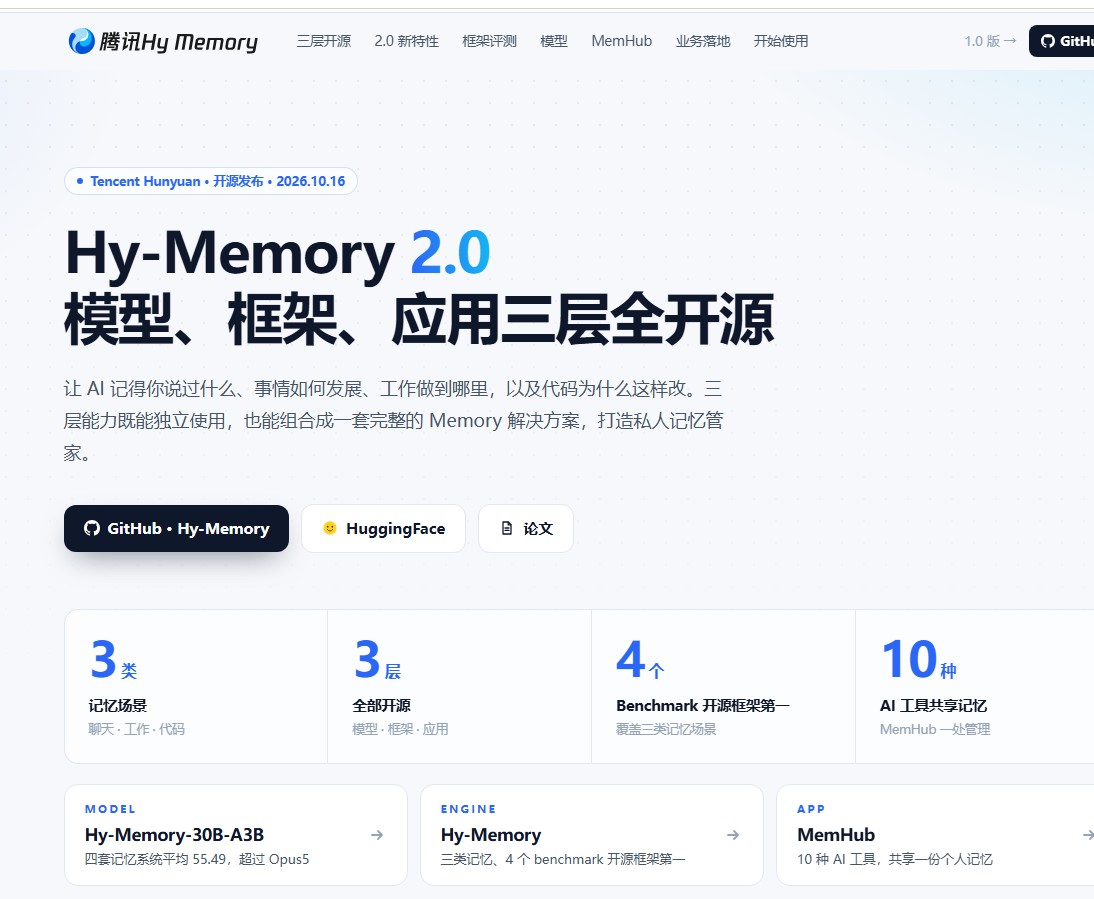
Task: Click 模型、框架、应用三层全开源 headline
Action: point(419,320)
